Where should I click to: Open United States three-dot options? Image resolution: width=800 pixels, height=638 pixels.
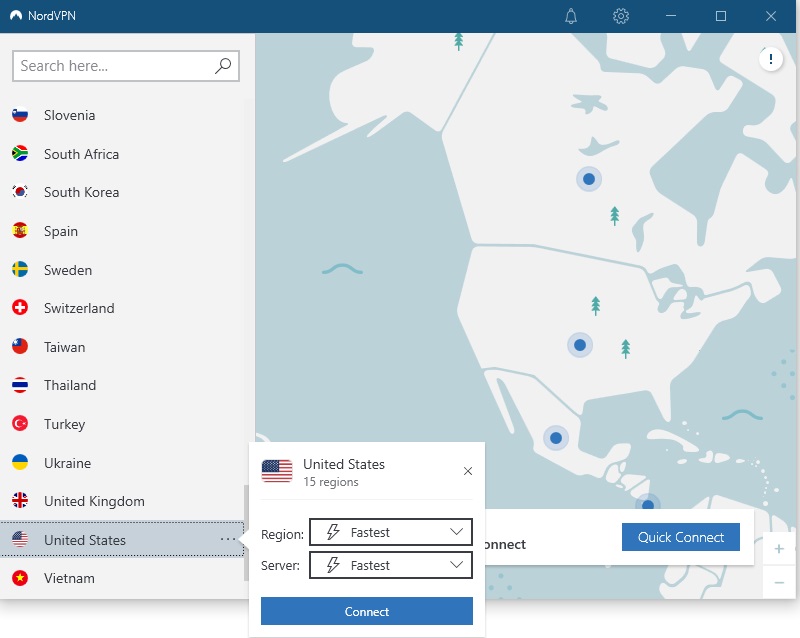pos(228,539)
